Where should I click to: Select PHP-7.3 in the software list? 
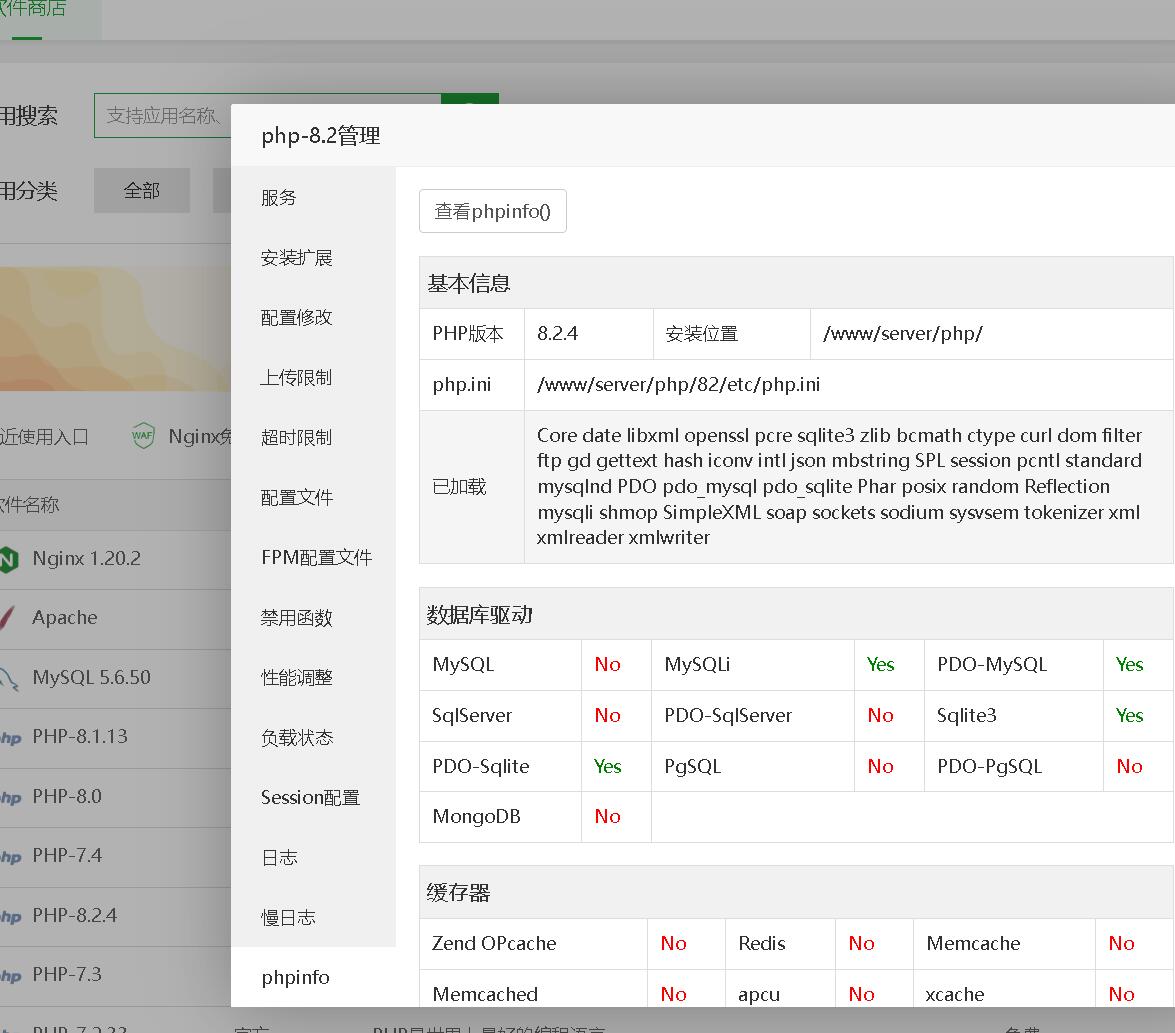coord(67,975)
